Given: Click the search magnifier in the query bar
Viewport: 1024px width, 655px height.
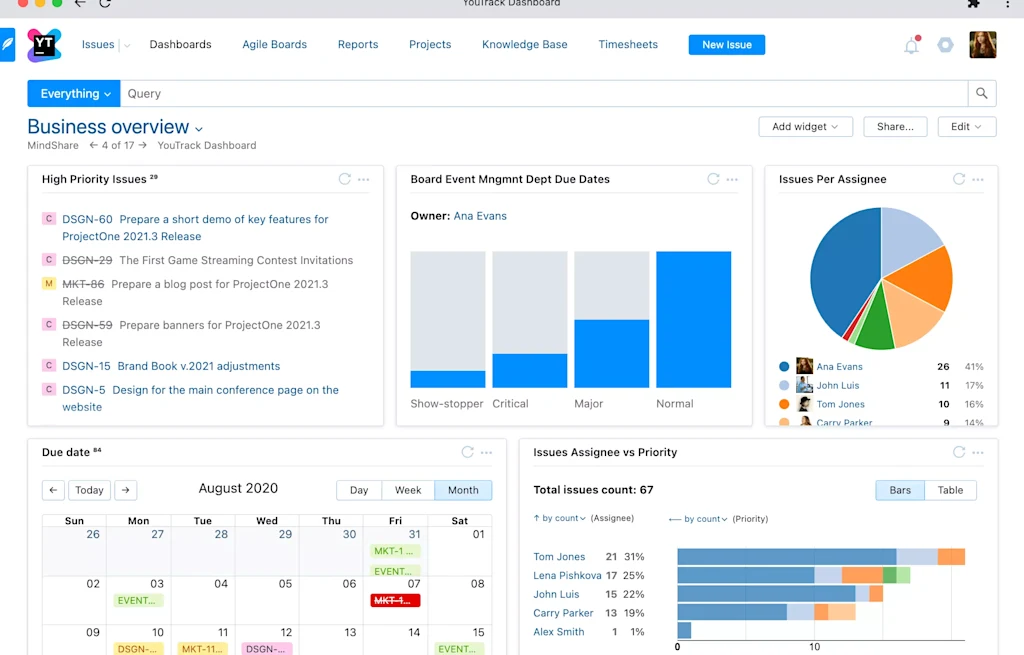Looking at the screenshot, I should tap(980, 93).
